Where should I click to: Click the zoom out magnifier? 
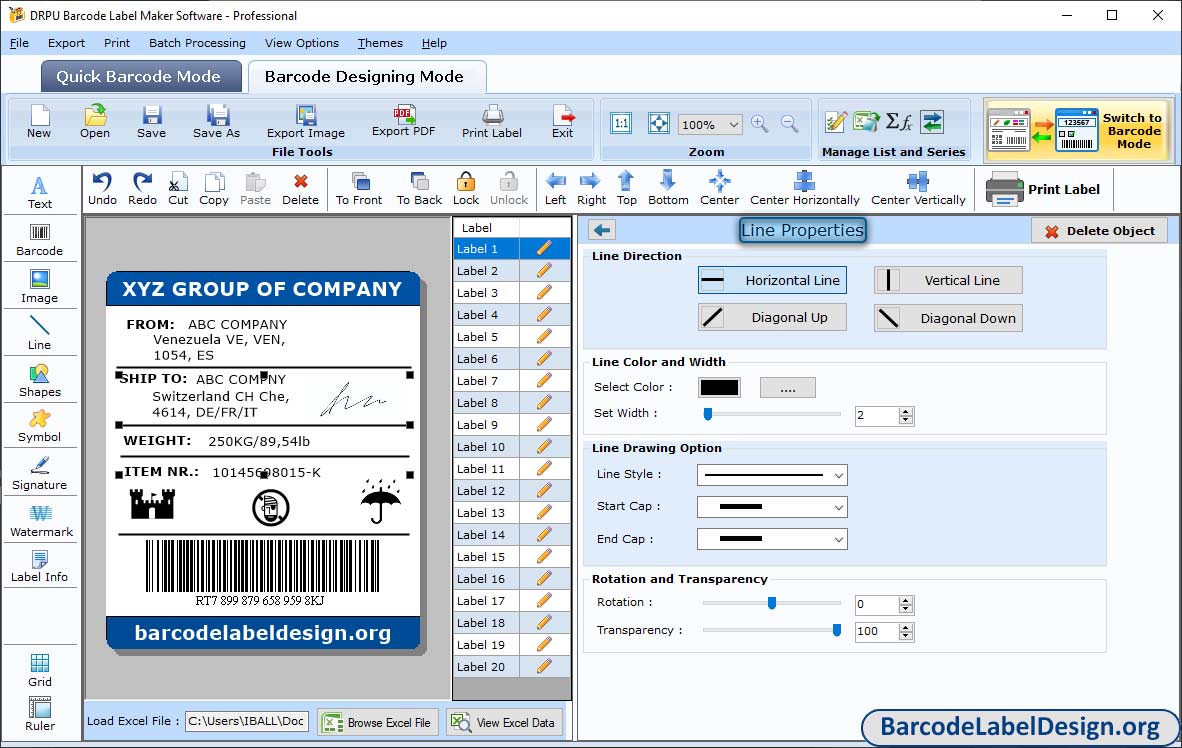789,124
